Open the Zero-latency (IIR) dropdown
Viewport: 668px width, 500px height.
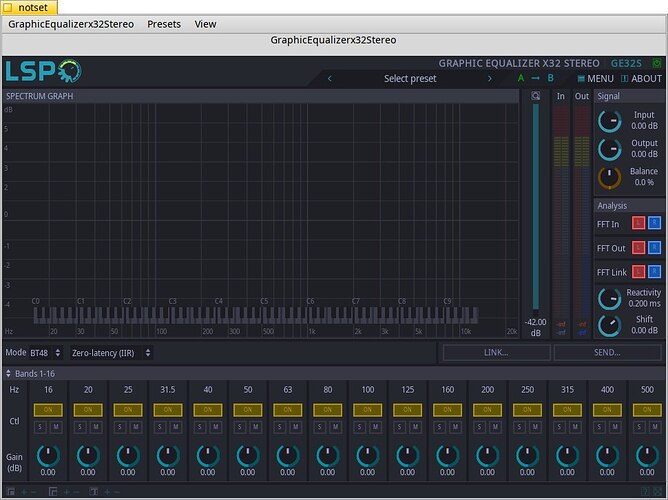coord(111,353)
